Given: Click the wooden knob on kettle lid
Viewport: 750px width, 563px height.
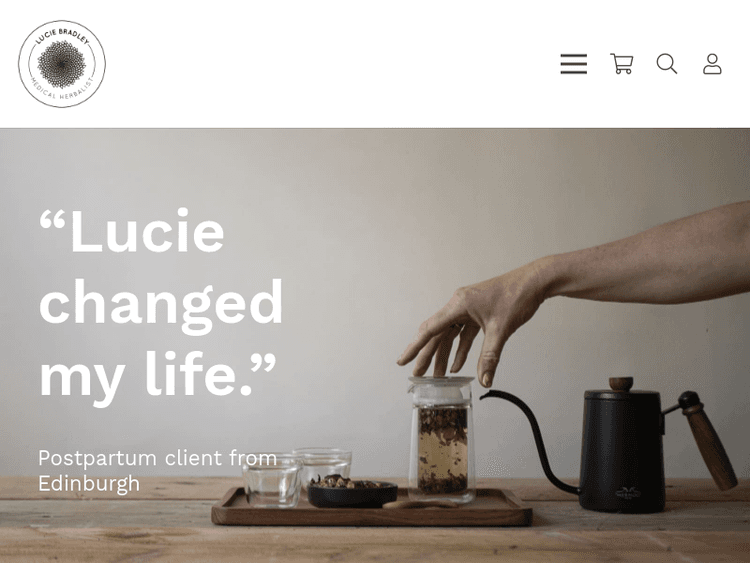Looking at the screenshot, I should [x=621, y=383].
